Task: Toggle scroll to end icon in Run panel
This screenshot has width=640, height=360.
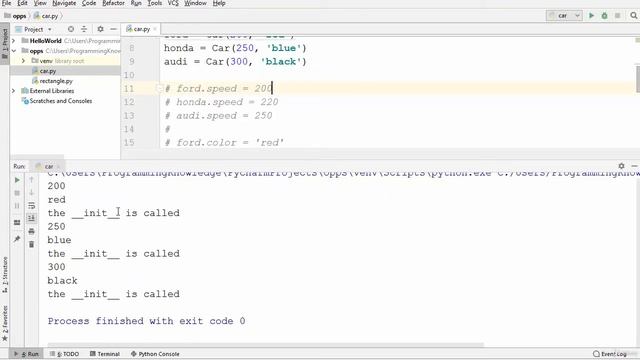Action: pyautogui.click(x=31, y=218)
